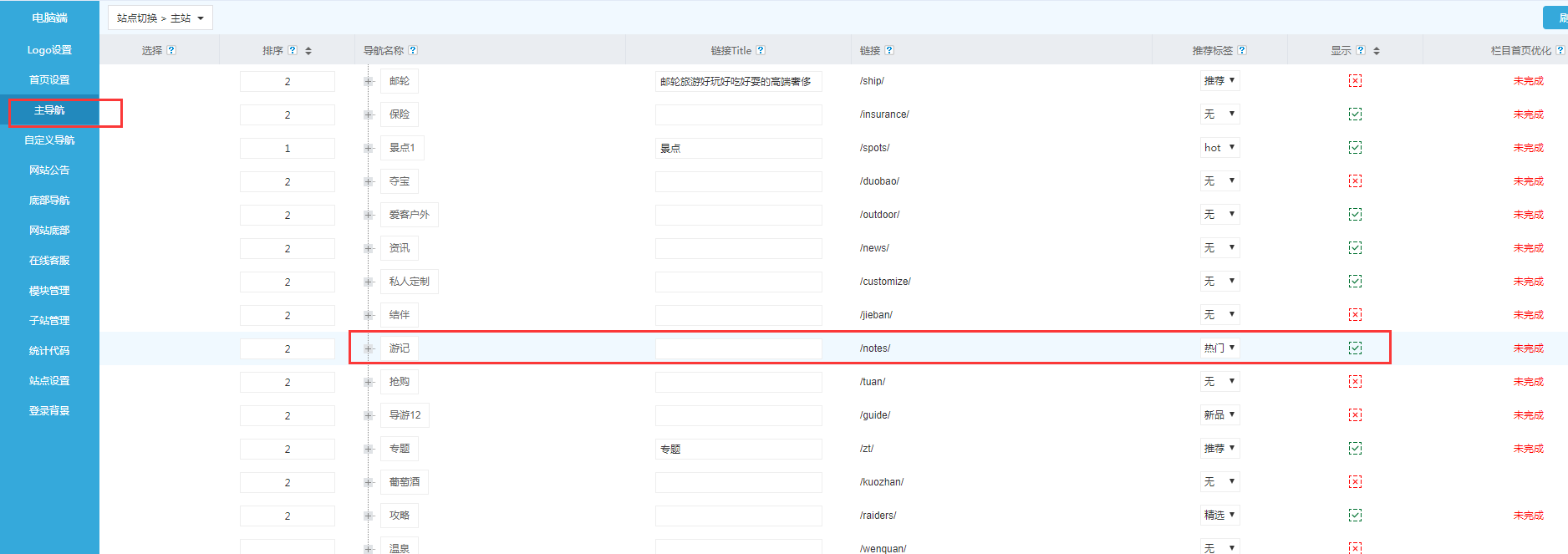Toggle display checkbox for 保险 row

click(1355, 114)
